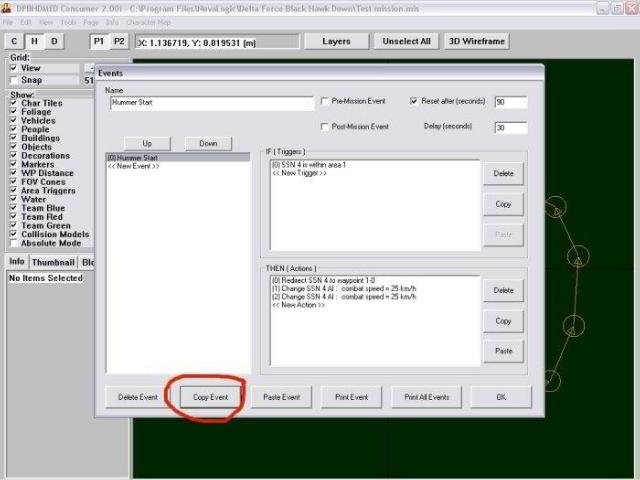Uncheck Reset after (seconds) checkbox
The width and height of the screenshot is (640, 480).
[415, 102]
